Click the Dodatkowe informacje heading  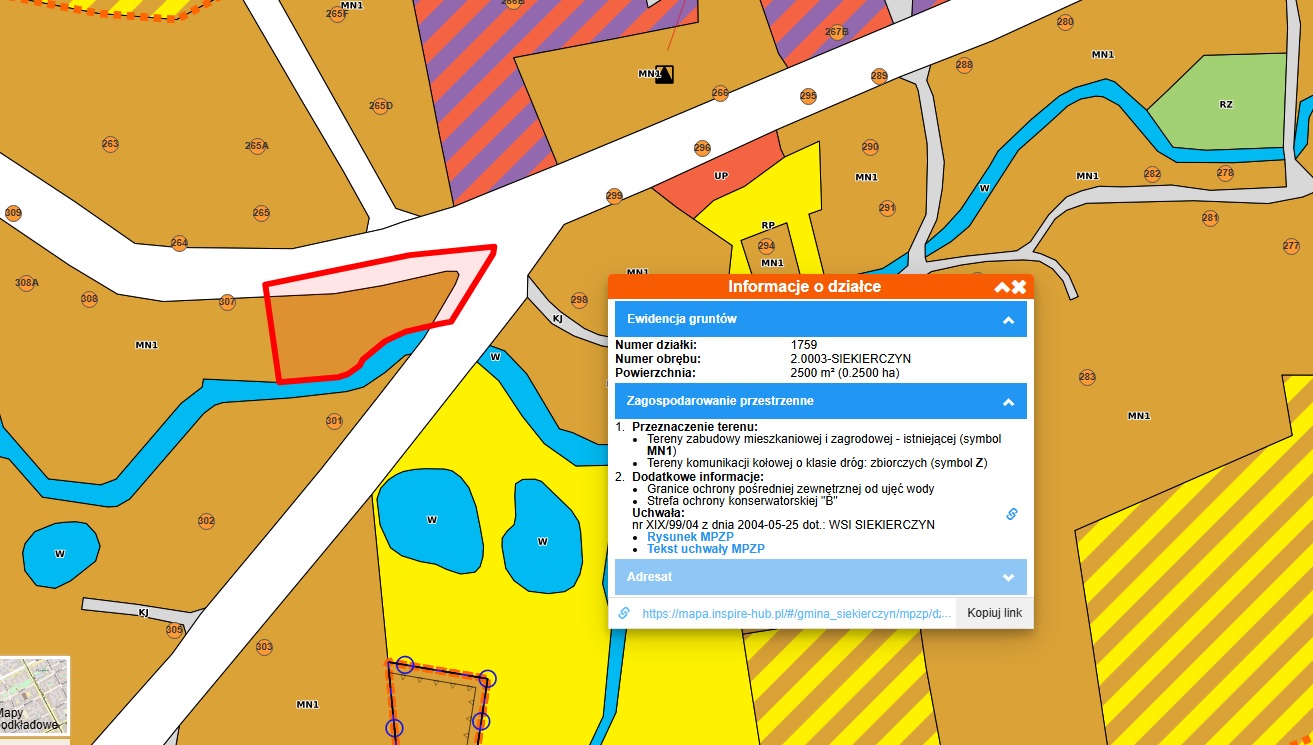698,477
